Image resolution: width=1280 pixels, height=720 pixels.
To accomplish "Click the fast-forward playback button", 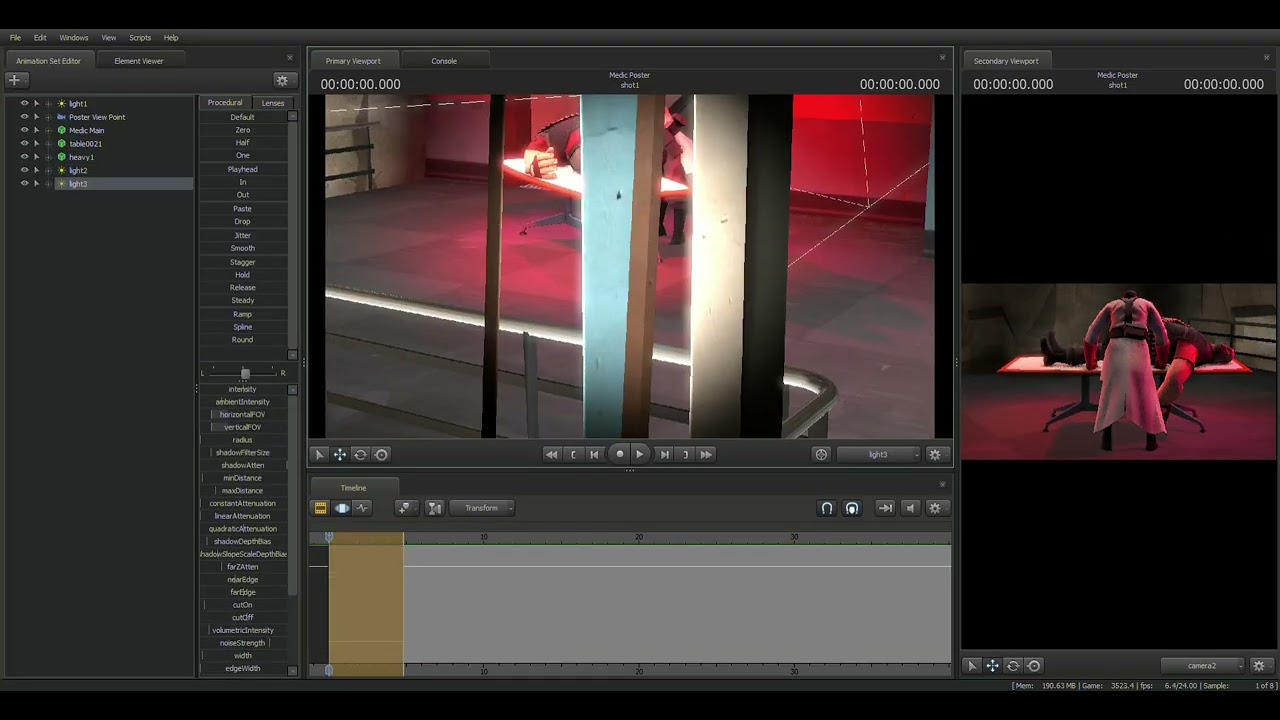I will (706, 454).
